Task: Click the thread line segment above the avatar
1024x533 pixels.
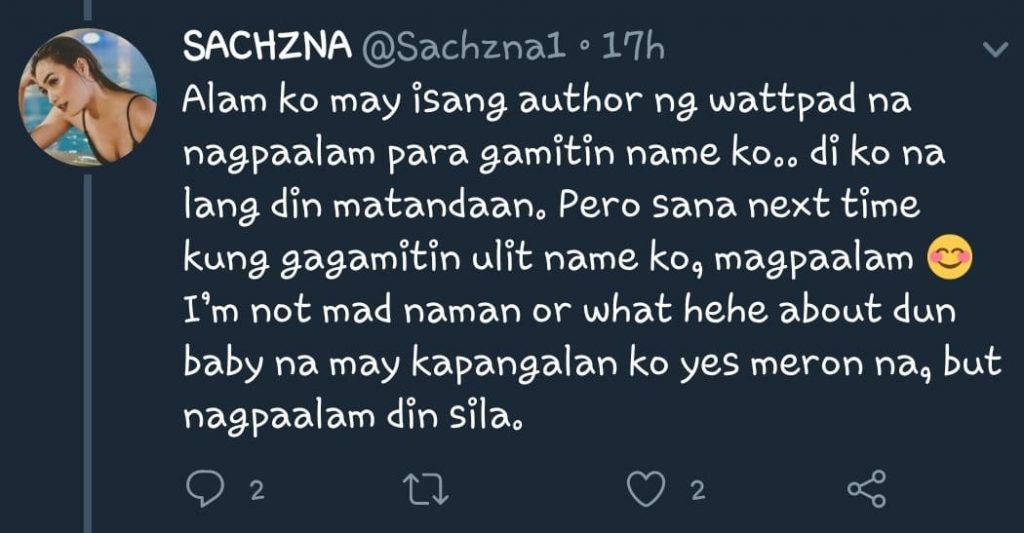Action: [88, 9]
